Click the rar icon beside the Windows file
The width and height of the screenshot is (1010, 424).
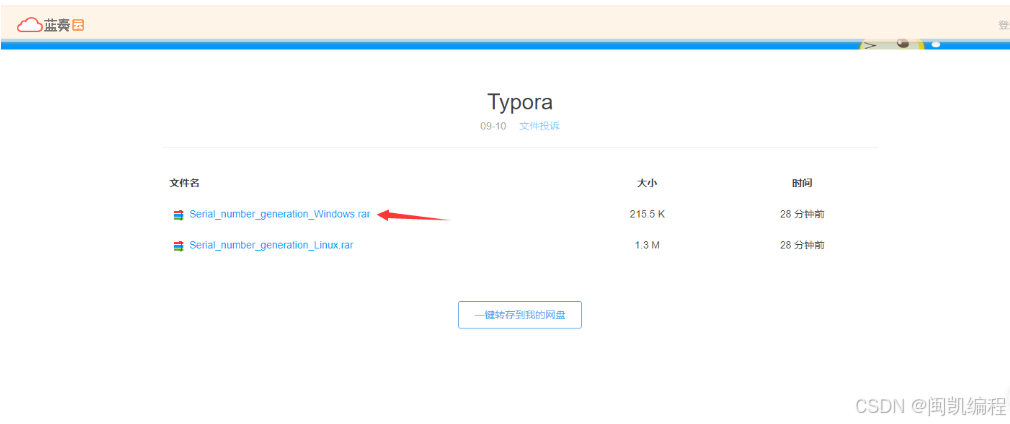[178, 215]
